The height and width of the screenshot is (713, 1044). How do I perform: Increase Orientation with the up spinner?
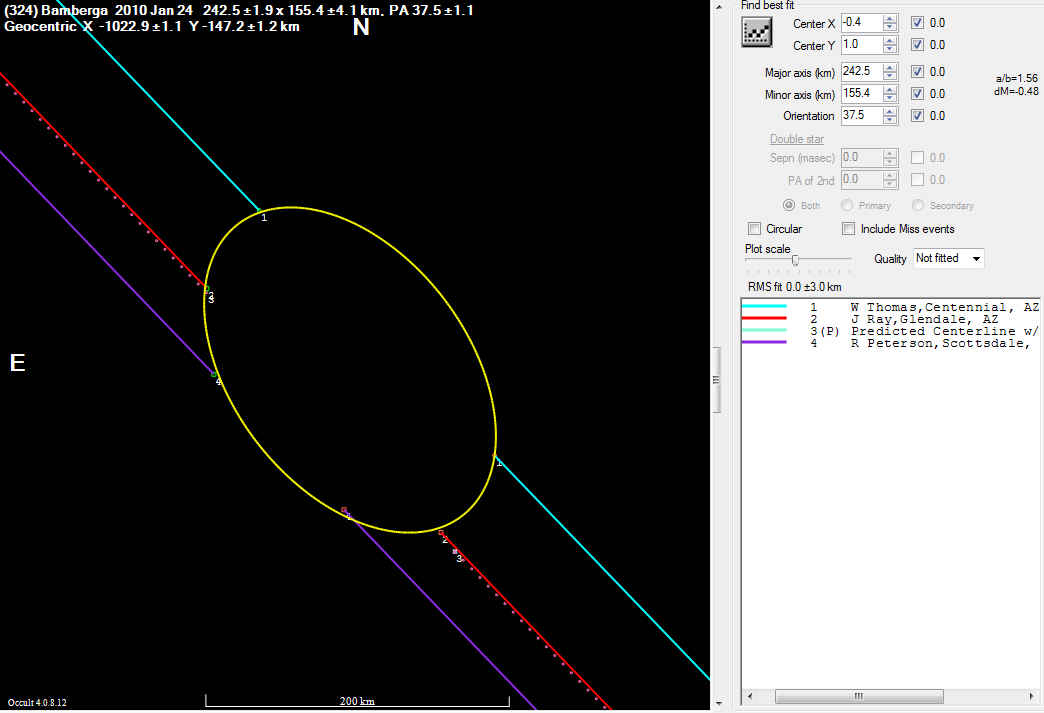coord(891,111)
